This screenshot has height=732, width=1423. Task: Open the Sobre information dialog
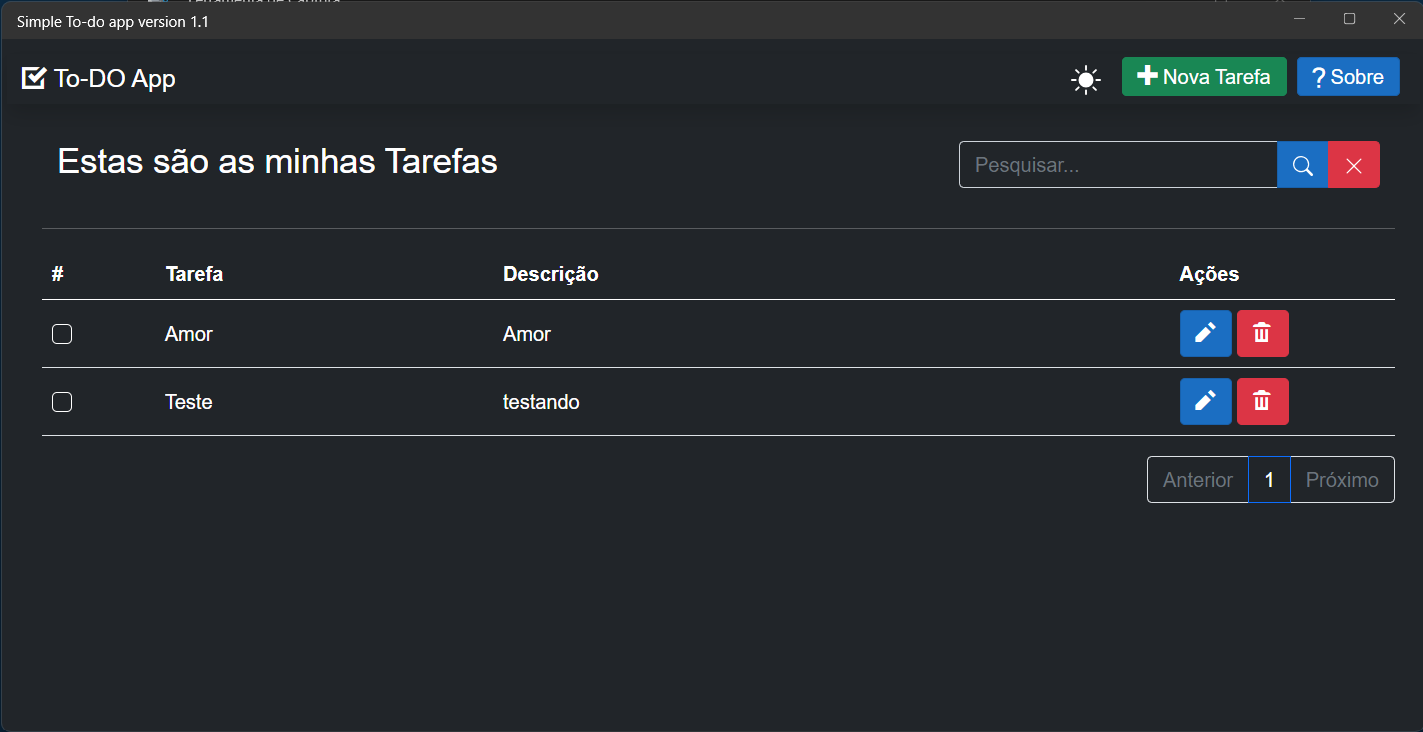click(x=1347, y=76)
